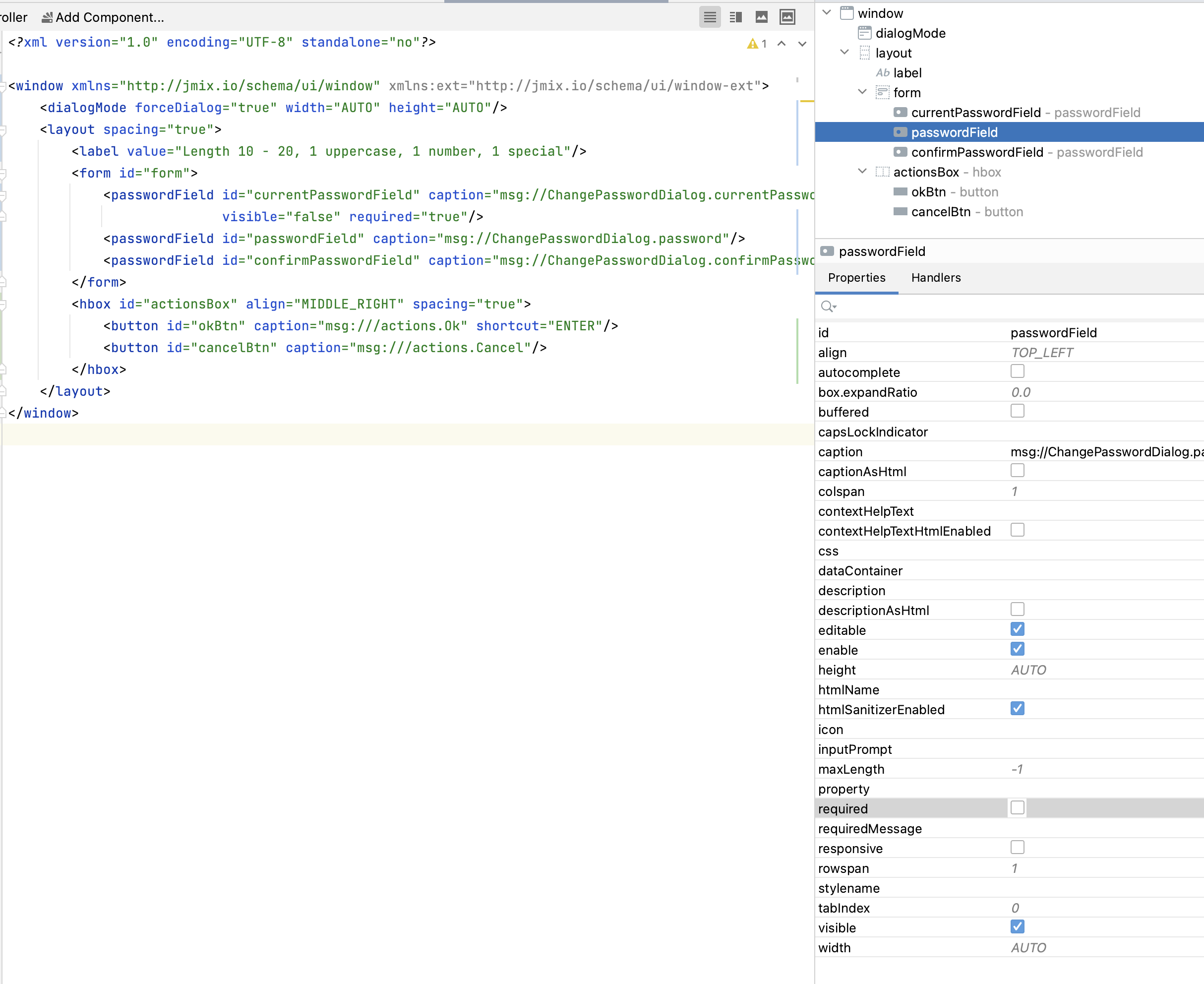Toggle contextHelpTextHtmlEnabled checkbox

[x=1017, y=530]
